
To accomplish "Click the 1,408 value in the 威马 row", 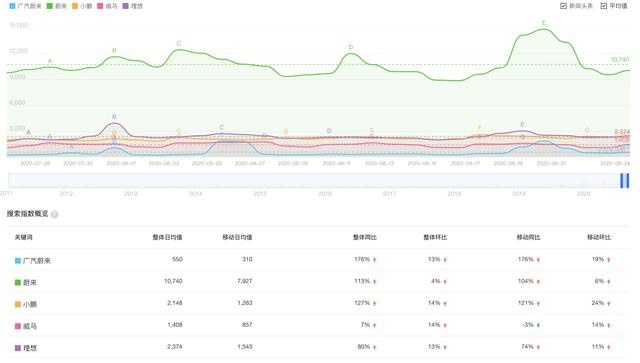I will pyautogui.click(x=175, y=325).
